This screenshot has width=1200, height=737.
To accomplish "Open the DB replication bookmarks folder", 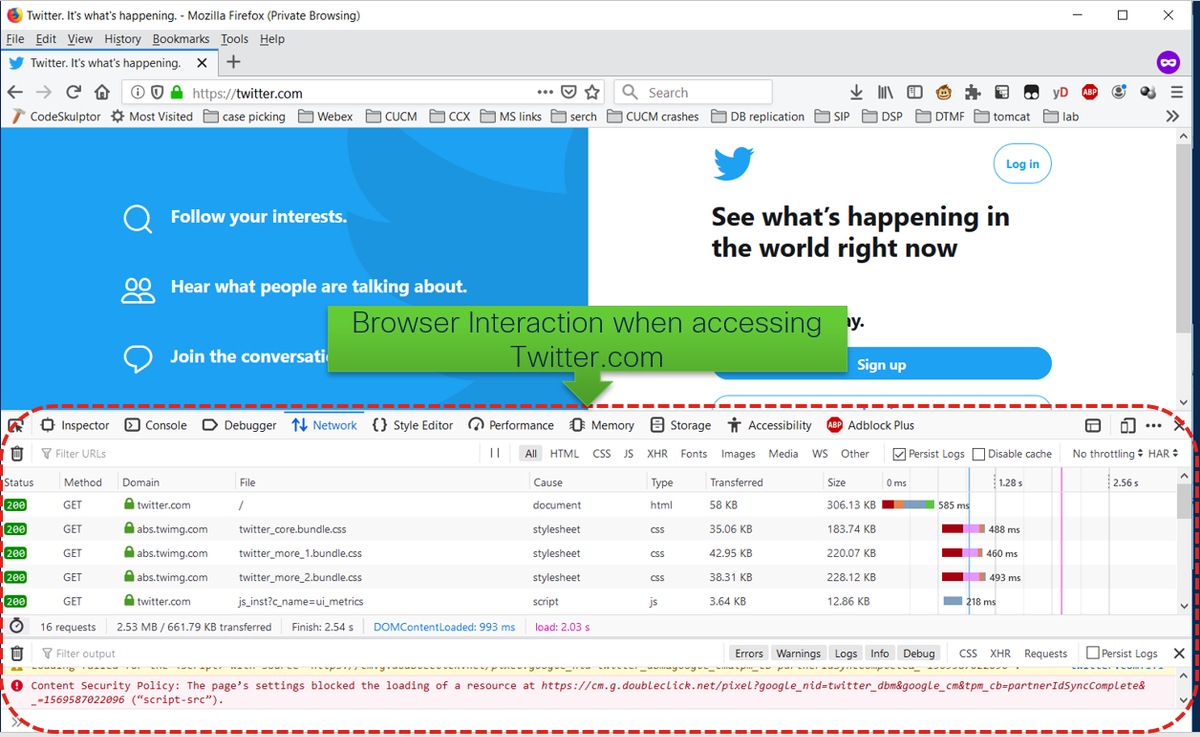I will click(758, 116).
